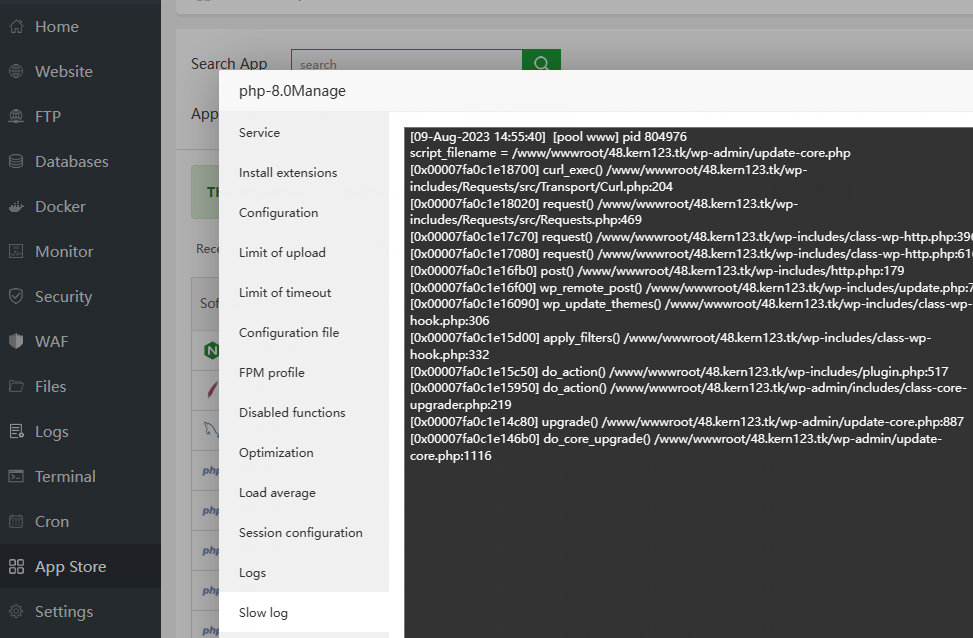
Task: Click the green search magnifier button
Action: point(541,64)
